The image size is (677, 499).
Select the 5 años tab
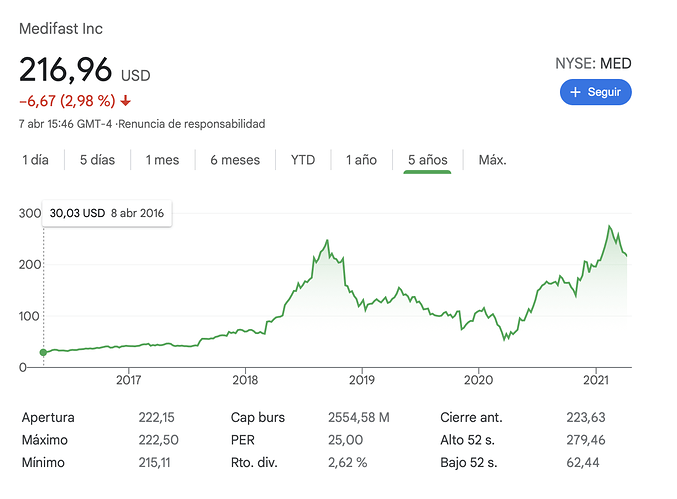(427, 160)
